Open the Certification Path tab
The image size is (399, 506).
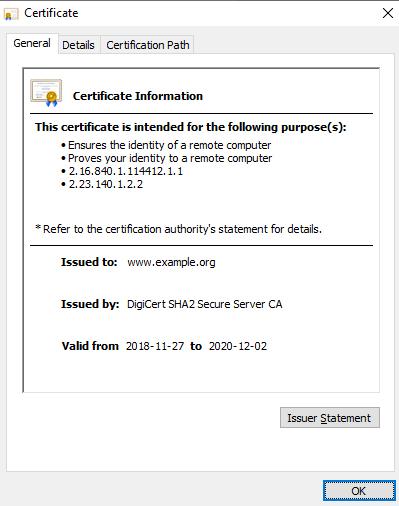pyautogui.click(x=148, y=45)
